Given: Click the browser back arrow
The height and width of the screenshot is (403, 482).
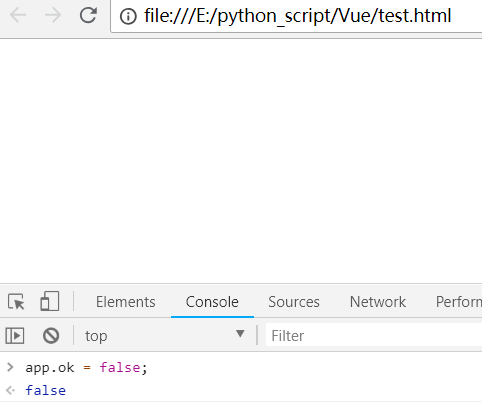Looking at the screenshot, I should 18,15.
